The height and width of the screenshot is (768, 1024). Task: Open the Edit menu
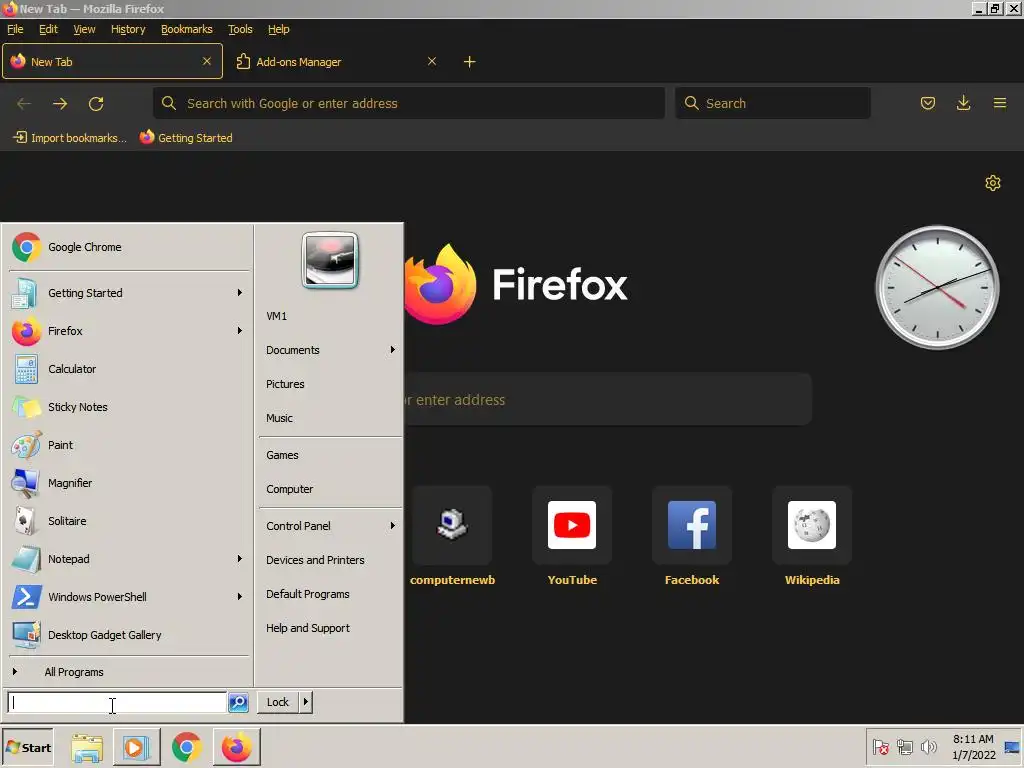(48, 29)
